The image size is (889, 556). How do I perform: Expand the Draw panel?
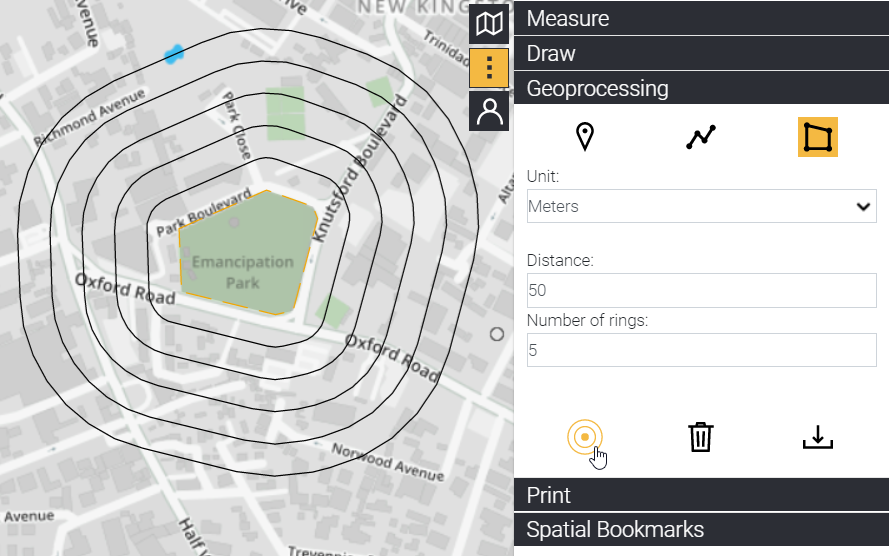click(701, 53)
